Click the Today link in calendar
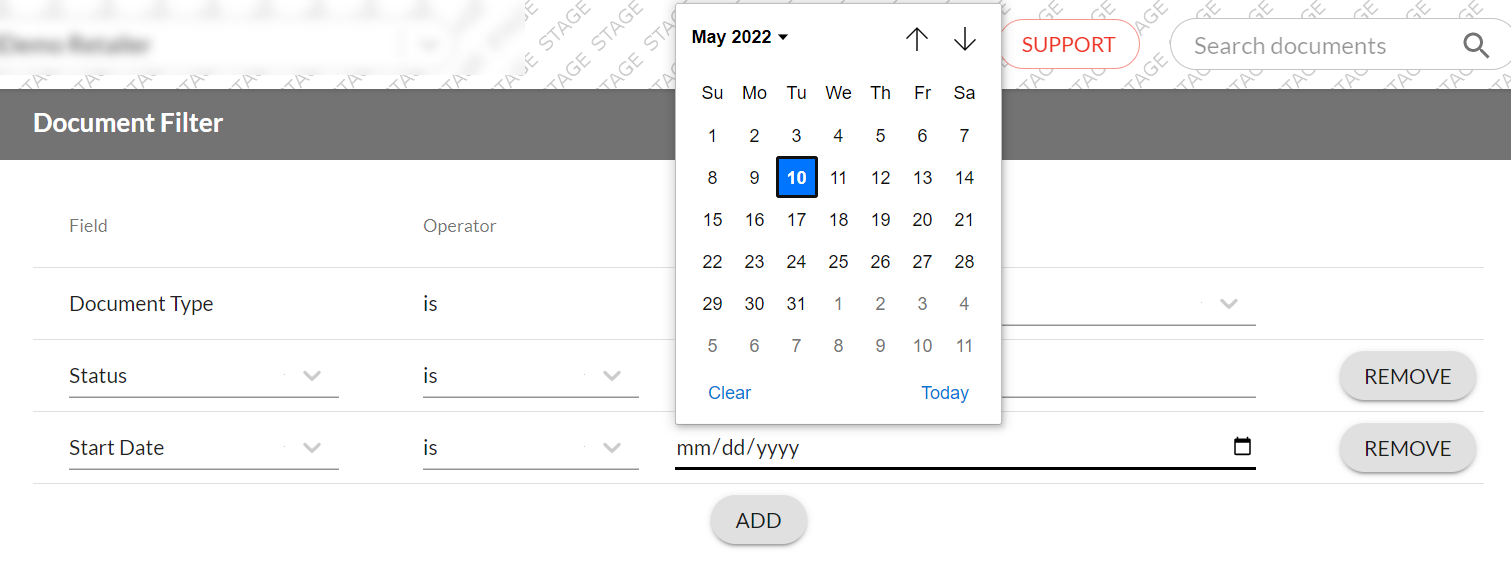The width and height of the screenshot is (1511, 562). [945, 393]
